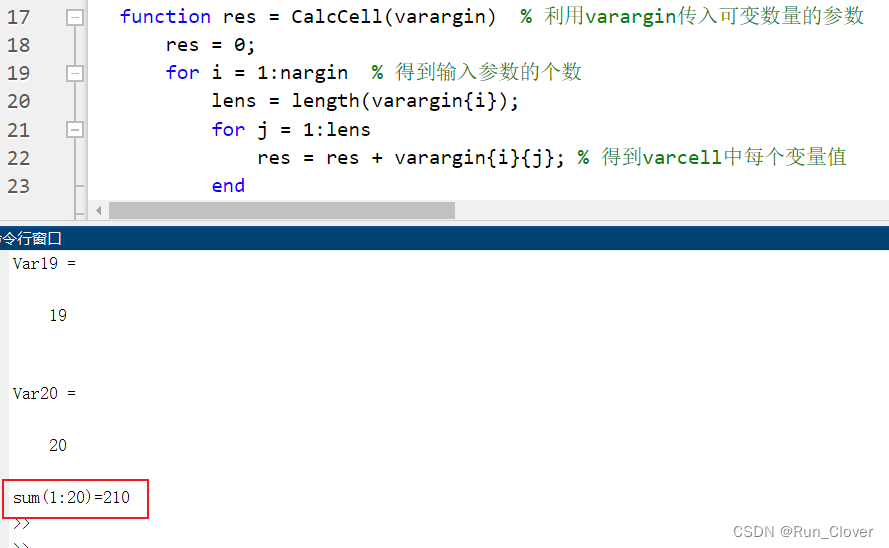889x548 pixels.
Task: Click the 'res = 0;' statement
Action: [210, 45]
